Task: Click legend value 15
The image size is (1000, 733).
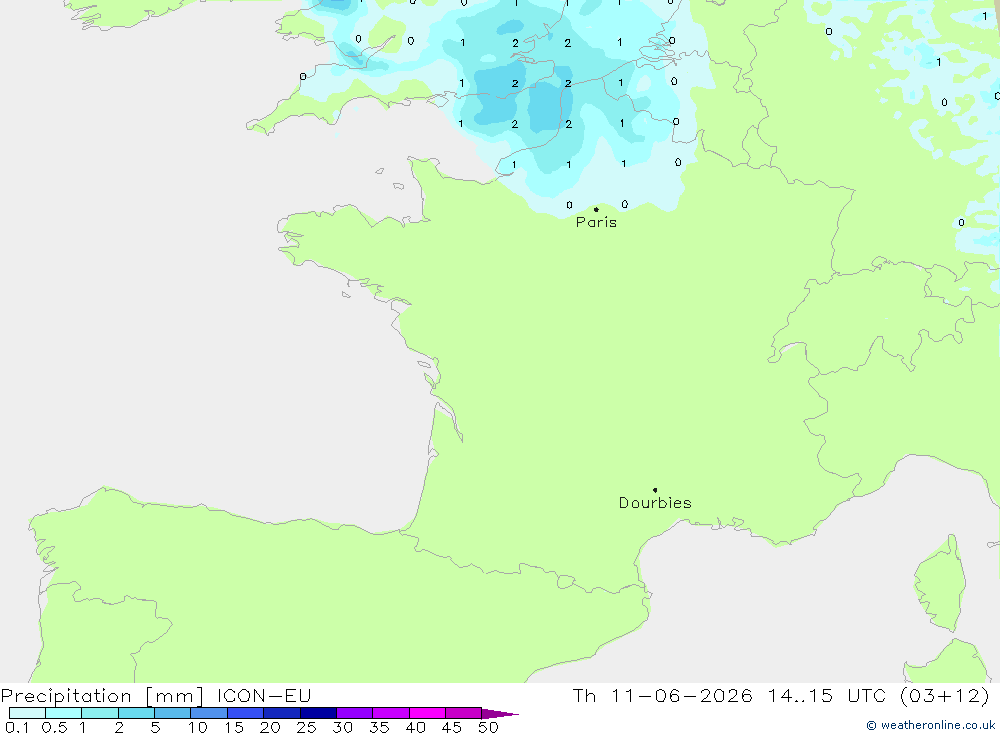Action: pos(234,727)
